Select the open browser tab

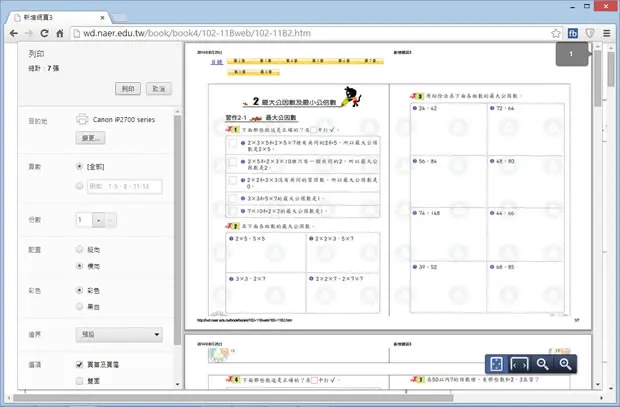(59, 17)
